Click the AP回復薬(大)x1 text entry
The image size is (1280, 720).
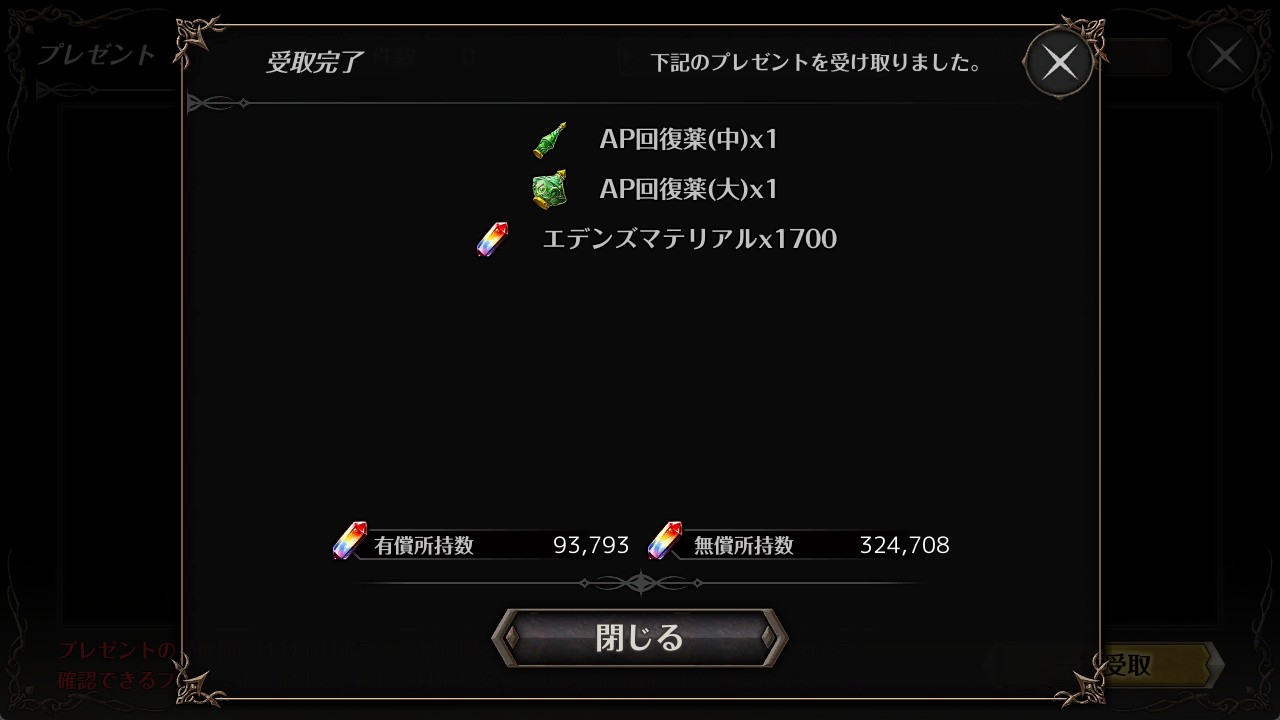pos(688,189)
